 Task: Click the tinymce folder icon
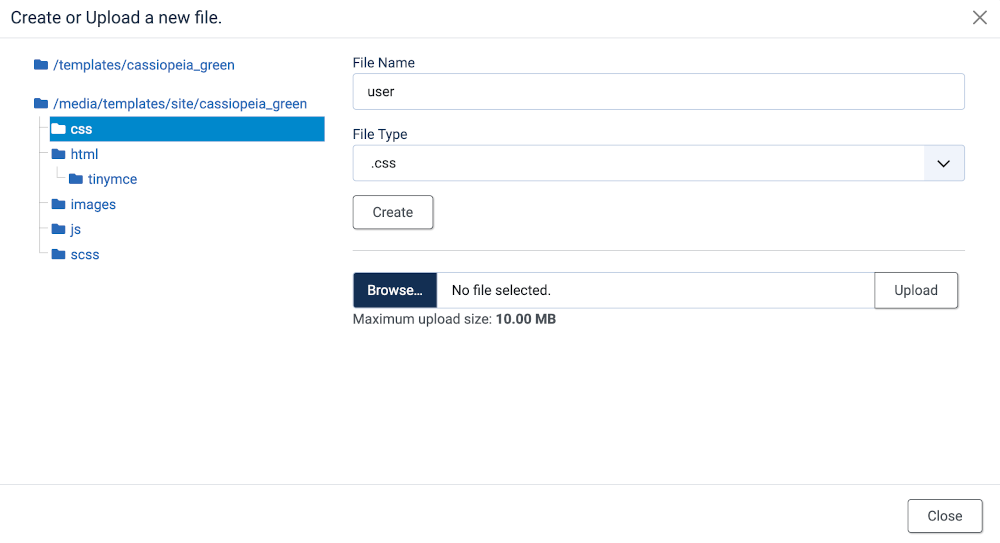point(76,179)
